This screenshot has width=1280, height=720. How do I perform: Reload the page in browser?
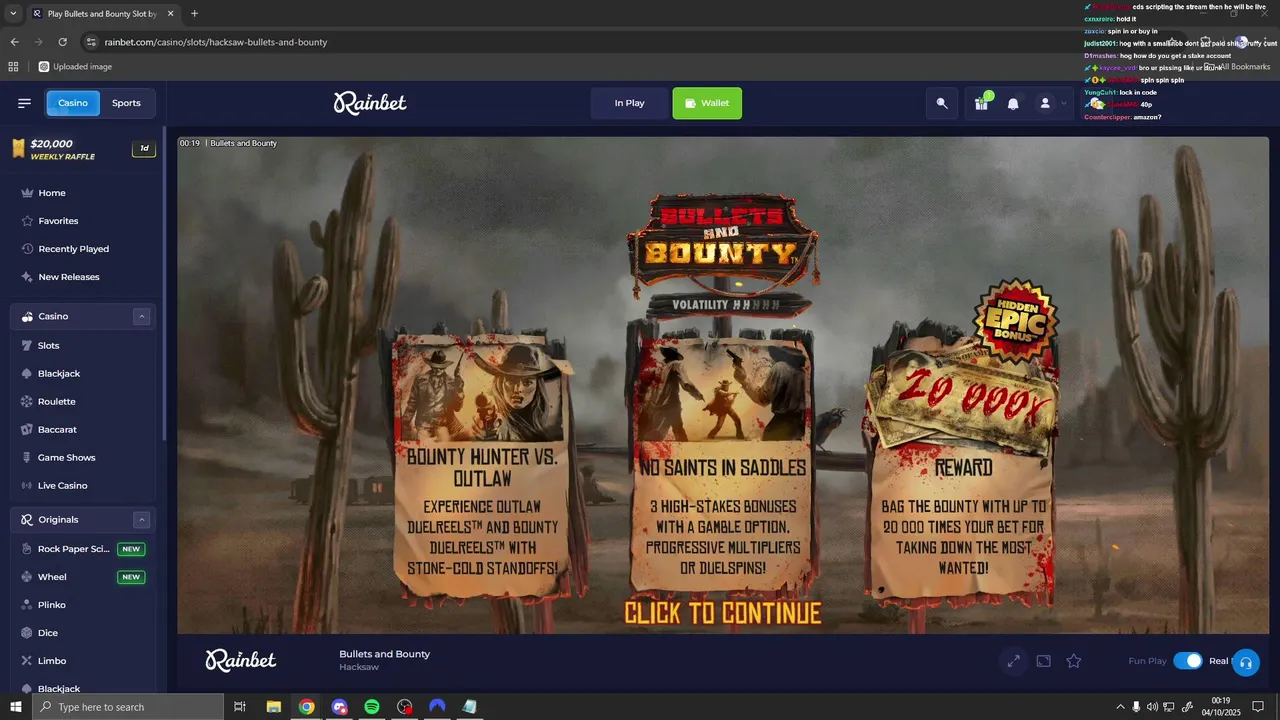coord(62,42)
